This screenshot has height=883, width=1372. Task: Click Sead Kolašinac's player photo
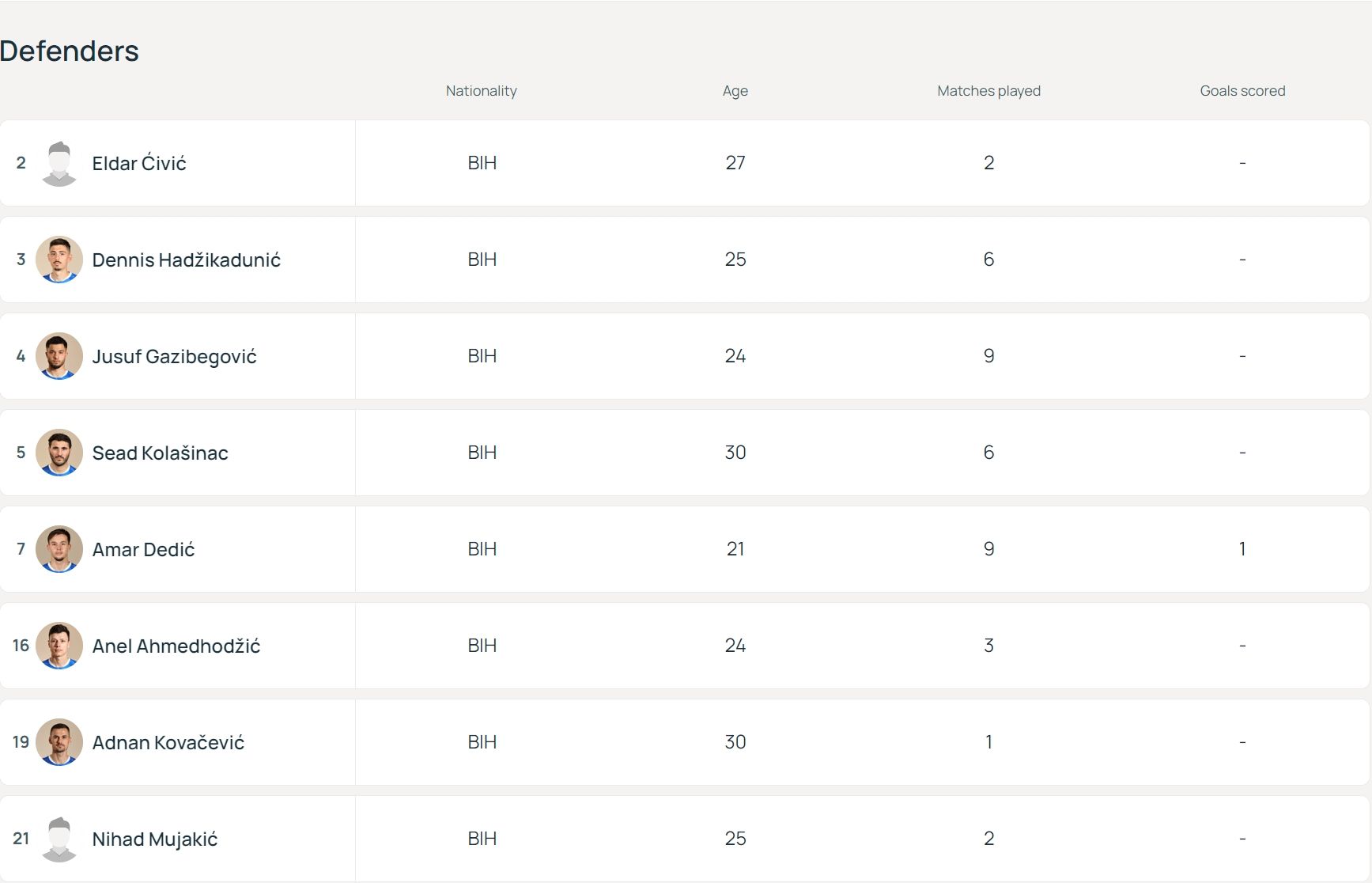[59, 453]
